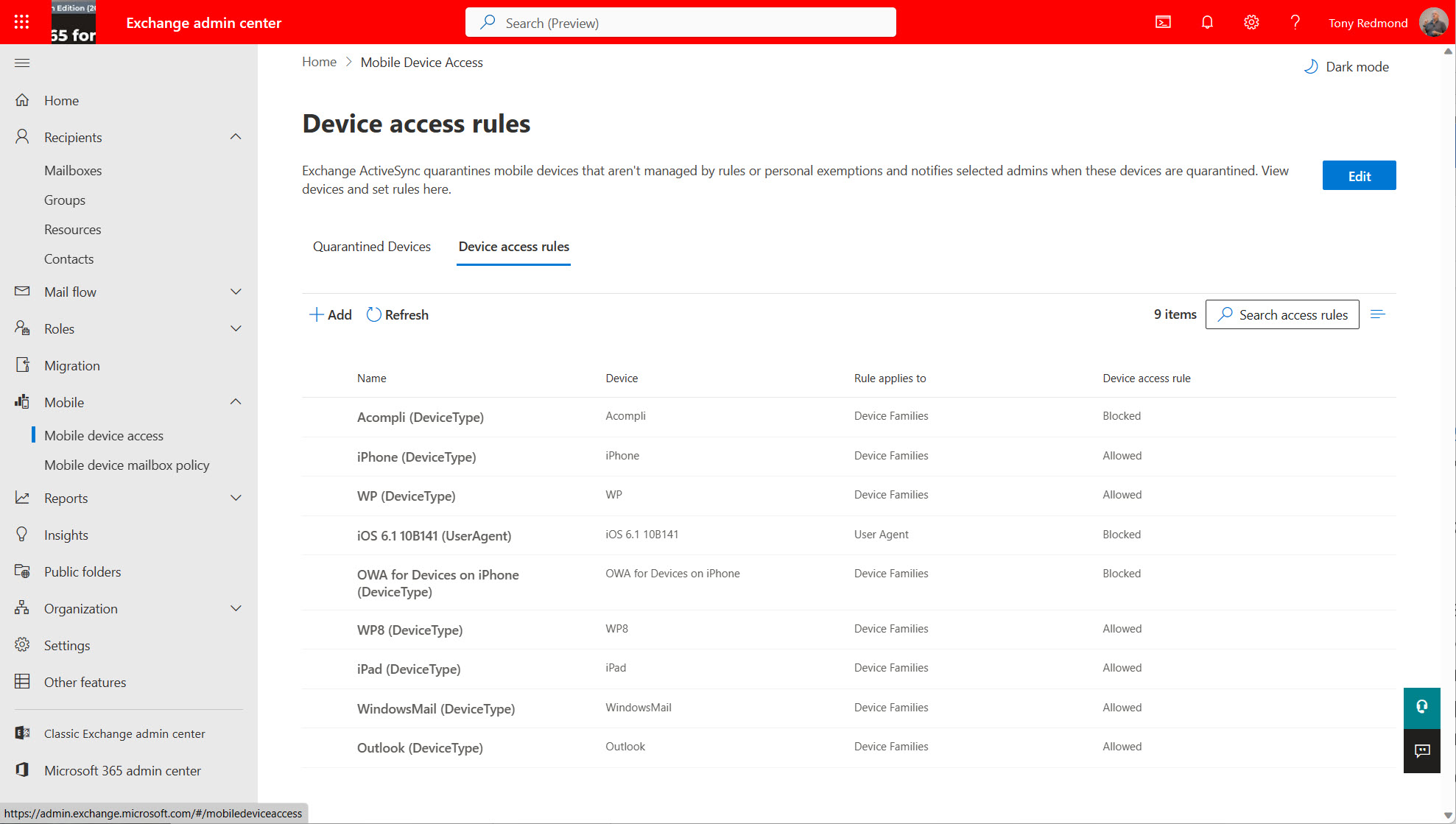
Task: Open the Cloud Shell terminal icon
Action: tap(1163, 23)
